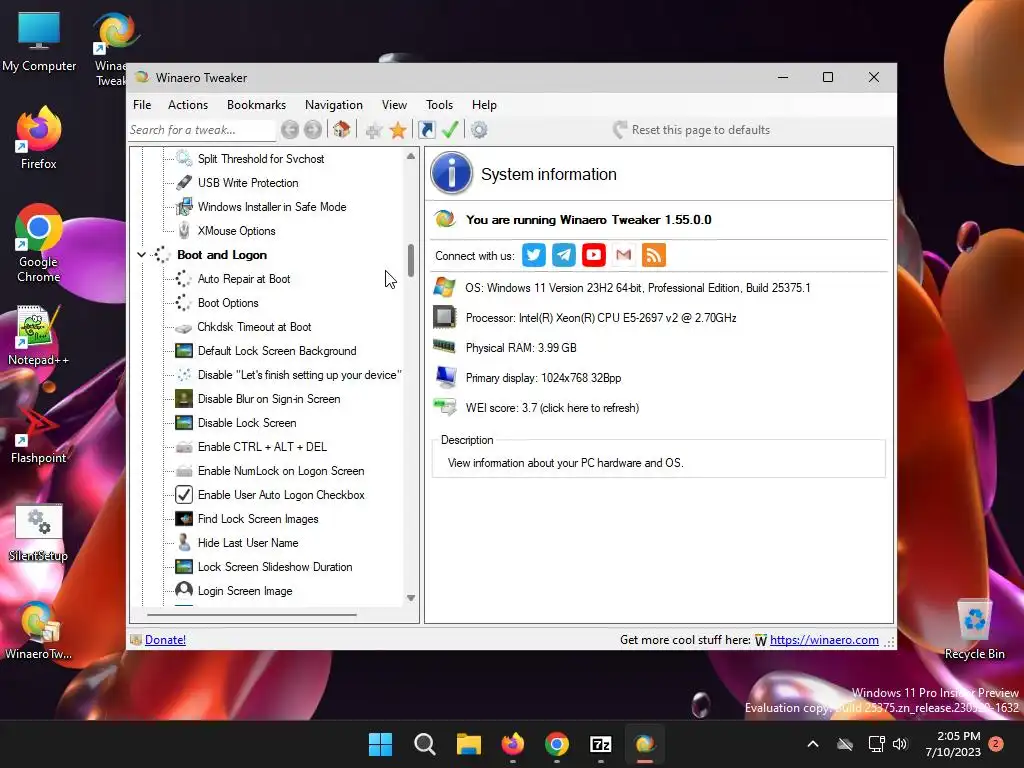Click the tree scroll up arrow
Viewport: 1024px width, 768px height.
tap(411, 156)
